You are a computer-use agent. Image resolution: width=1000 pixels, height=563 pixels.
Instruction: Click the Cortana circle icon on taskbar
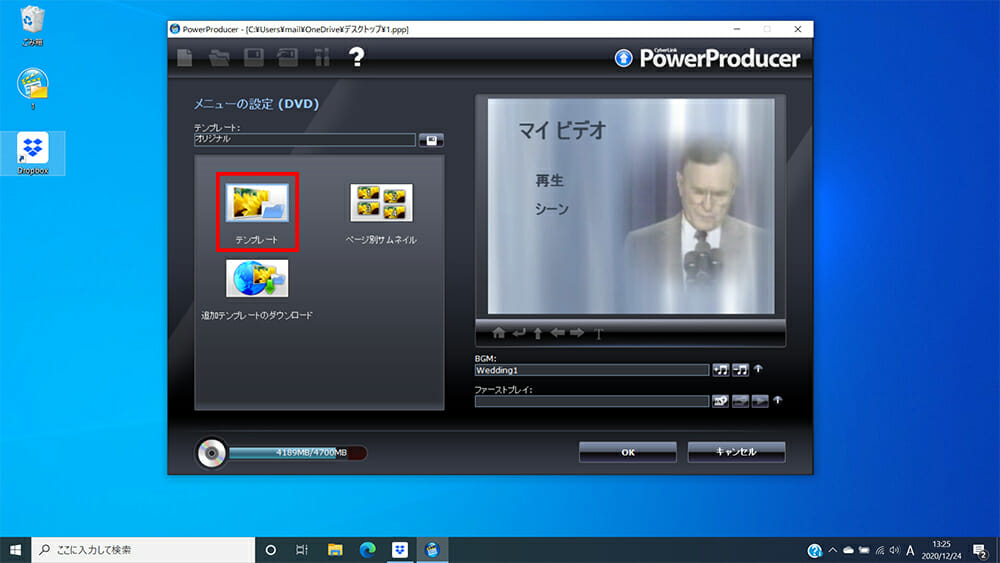(270, 550)
